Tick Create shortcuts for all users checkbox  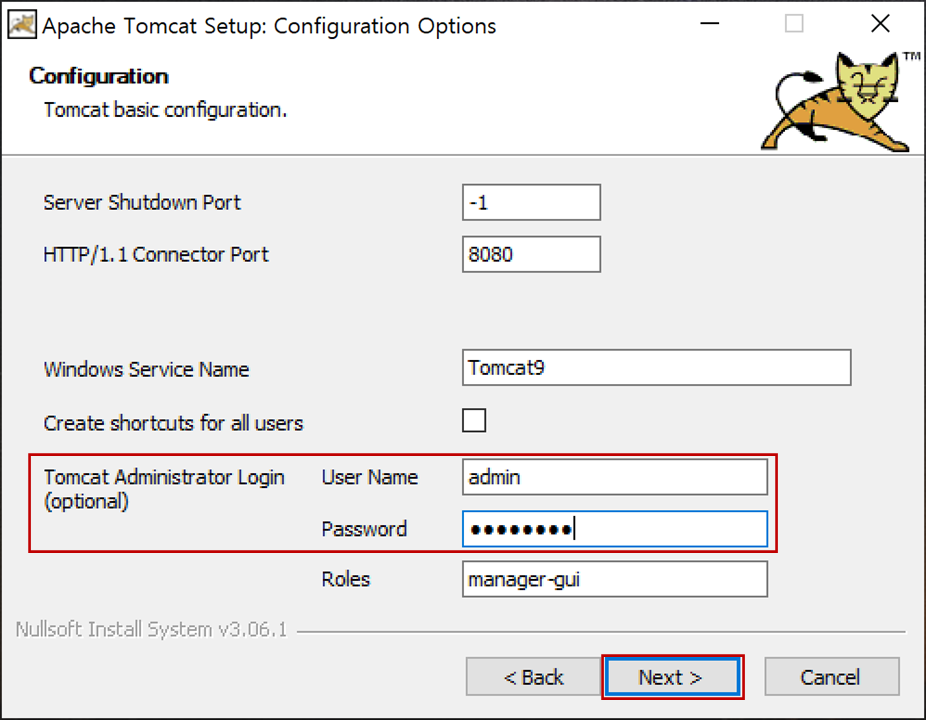coord(474,421)
